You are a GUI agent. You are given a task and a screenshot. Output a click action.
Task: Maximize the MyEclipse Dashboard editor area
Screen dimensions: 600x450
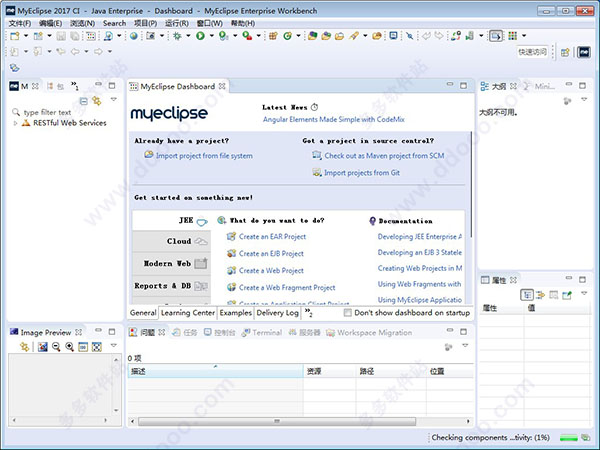tap(463, 85)
